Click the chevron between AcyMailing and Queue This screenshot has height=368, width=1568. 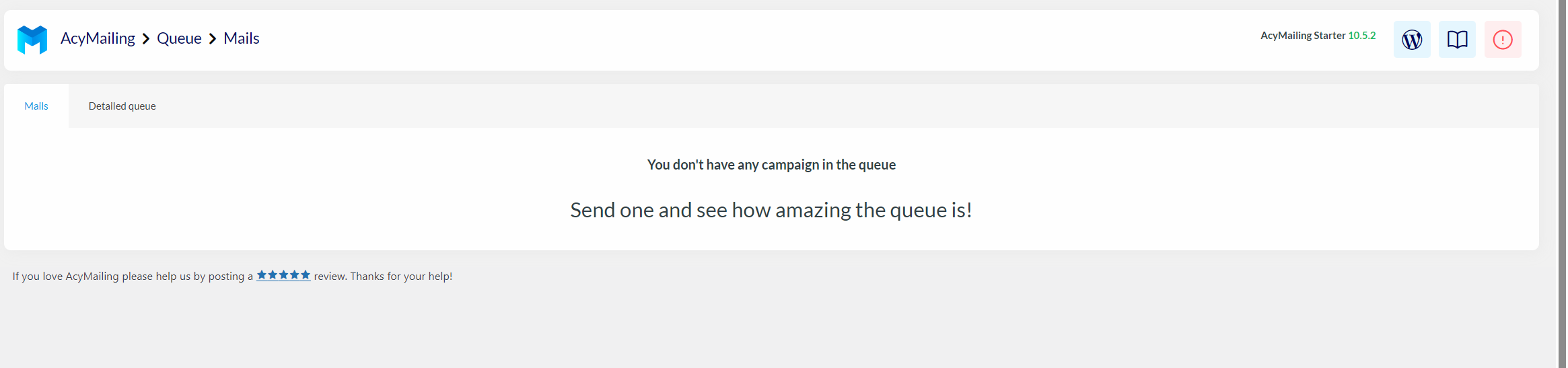click(x=146, y=39)
